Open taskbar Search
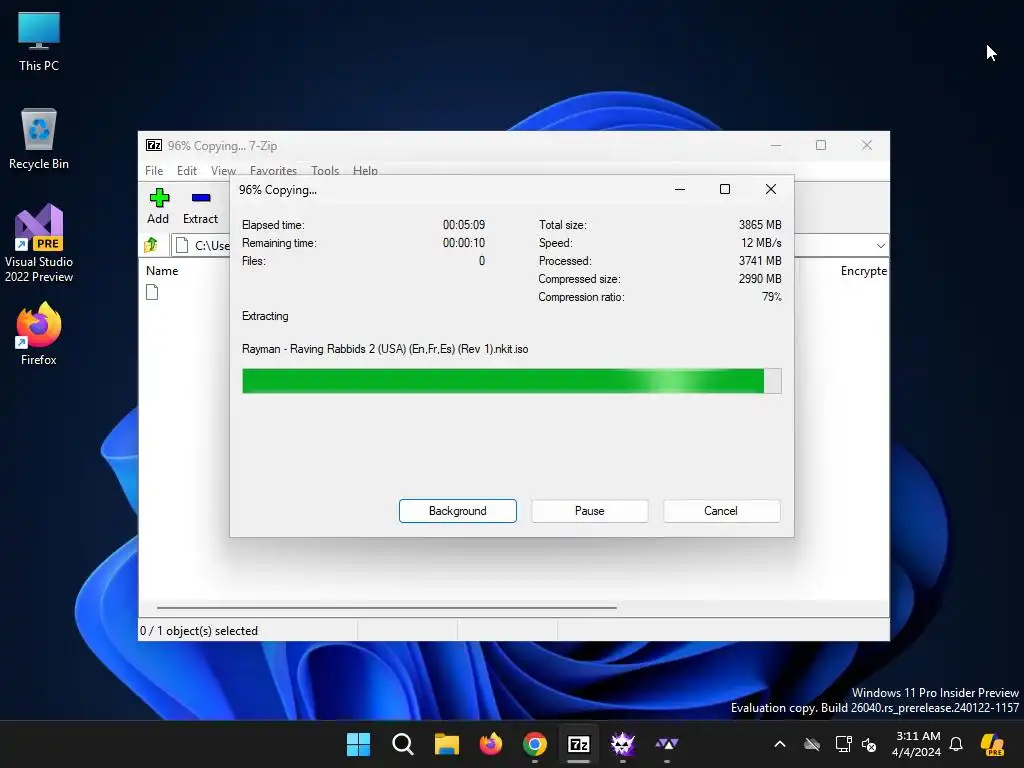1024x768 pixels. click(402, 744)
